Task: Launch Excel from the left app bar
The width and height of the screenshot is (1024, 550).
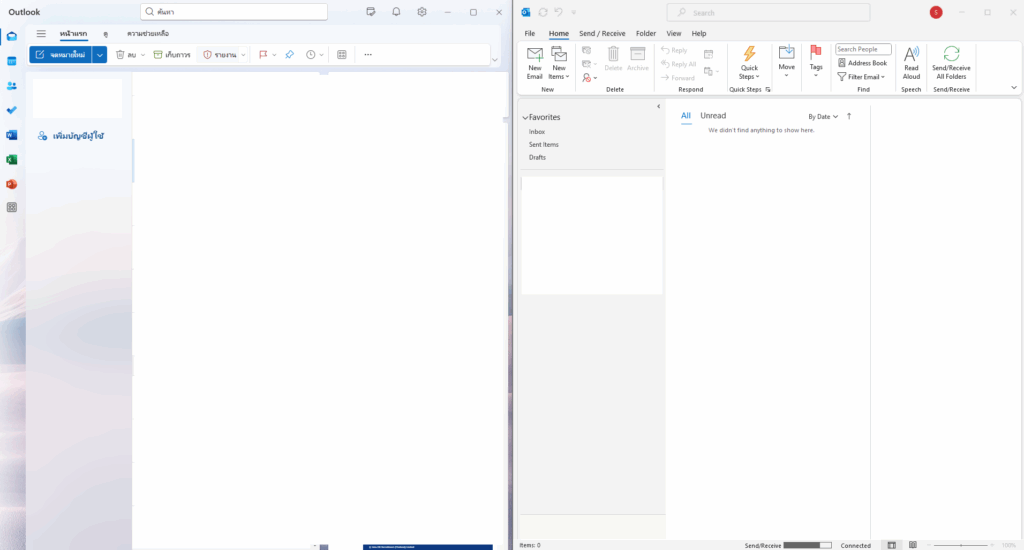Action: click(x=12, y=159)
